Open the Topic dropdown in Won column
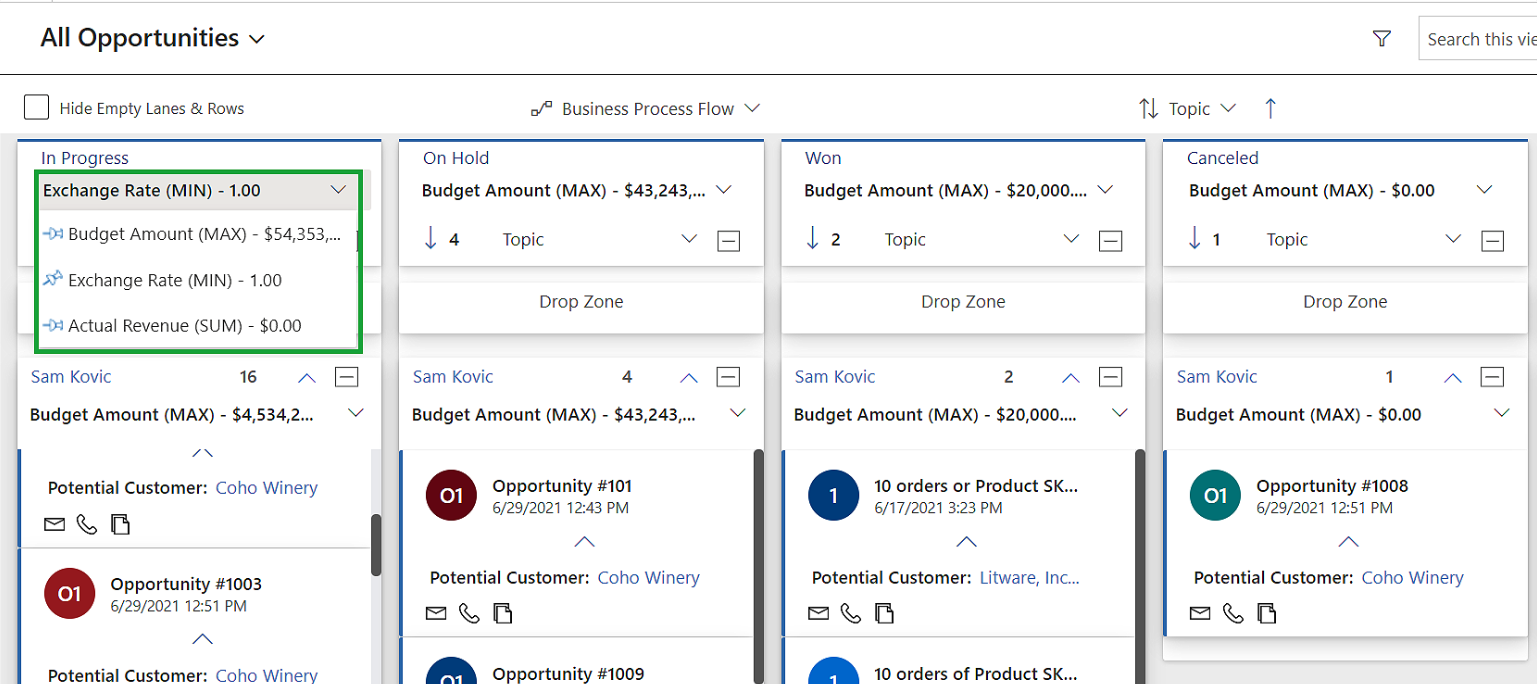 1071,239
